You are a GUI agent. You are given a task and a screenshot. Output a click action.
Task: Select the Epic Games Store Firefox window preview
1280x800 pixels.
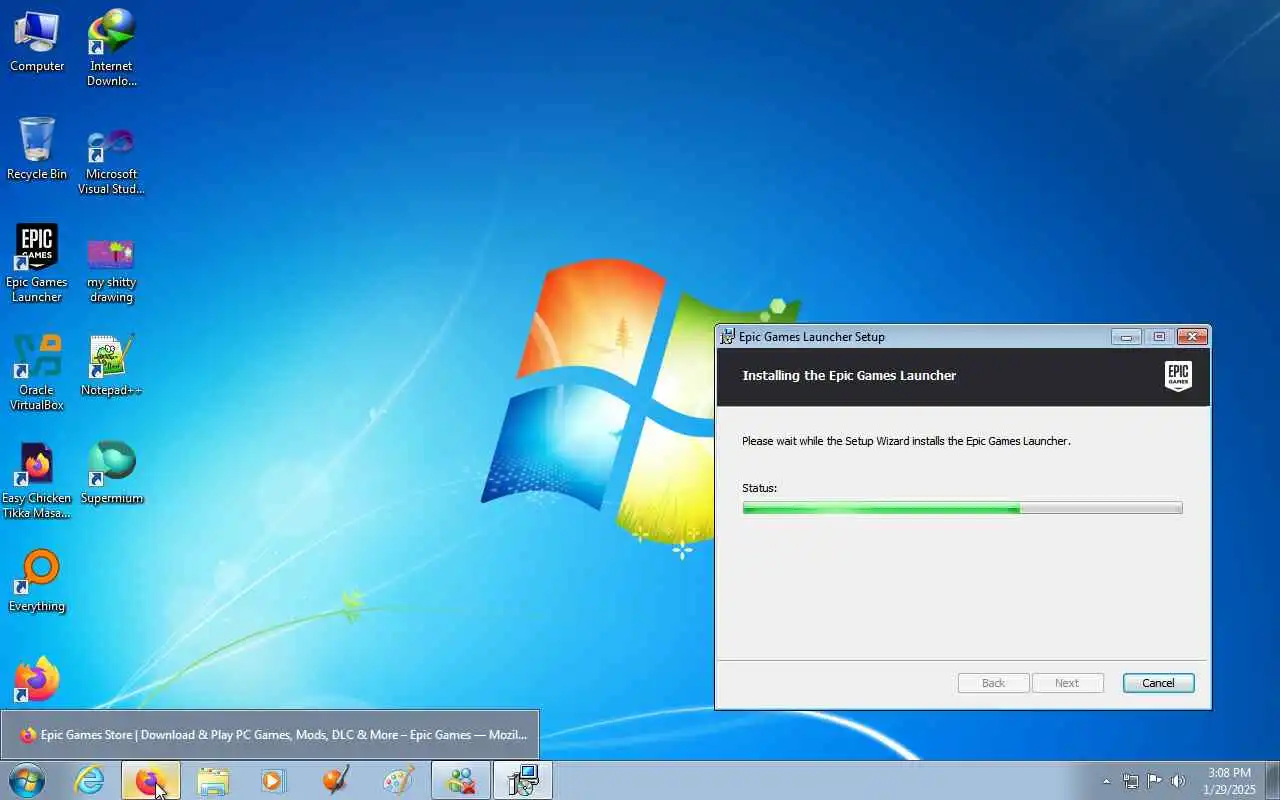[x=270, y=735]
